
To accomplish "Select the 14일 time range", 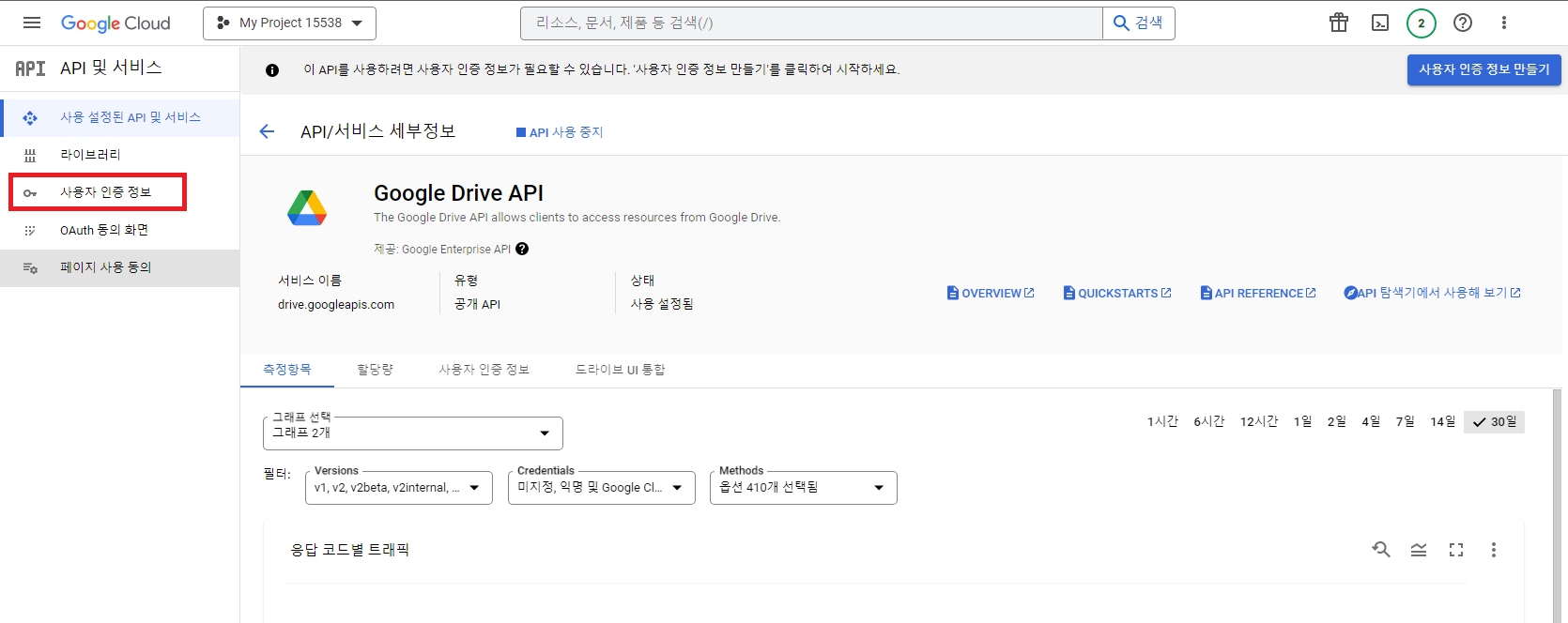I will pyautogui.click(x=1443, y=422).
